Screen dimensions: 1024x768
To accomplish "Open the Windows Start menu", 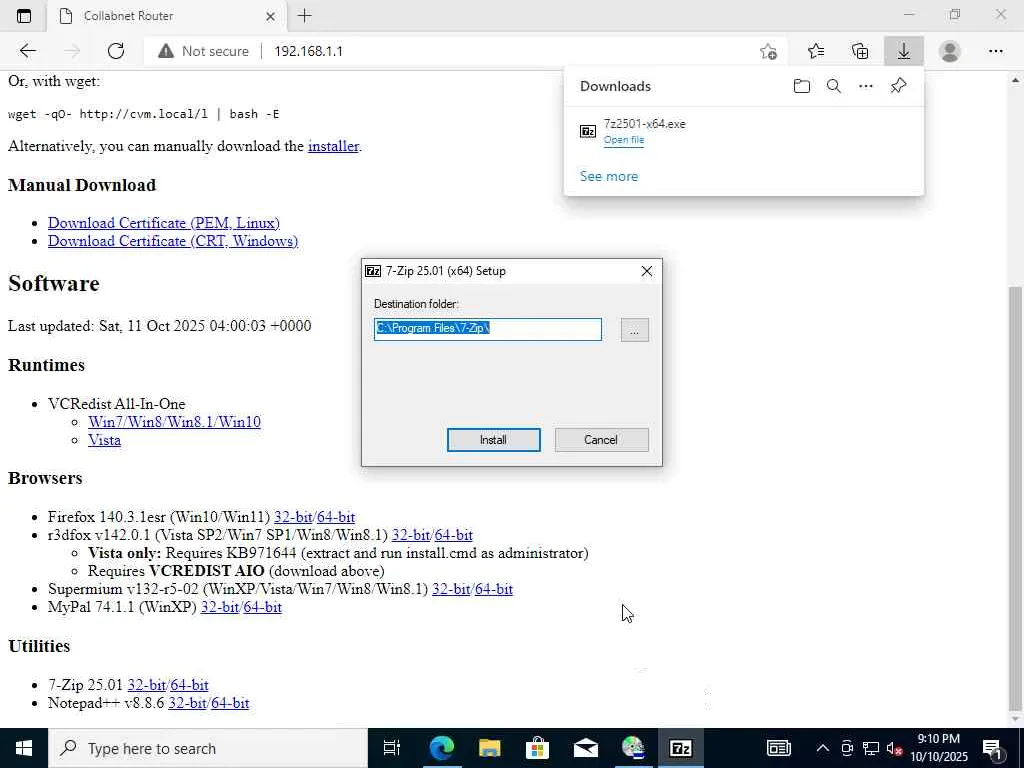I will click(x=24, y=748).
